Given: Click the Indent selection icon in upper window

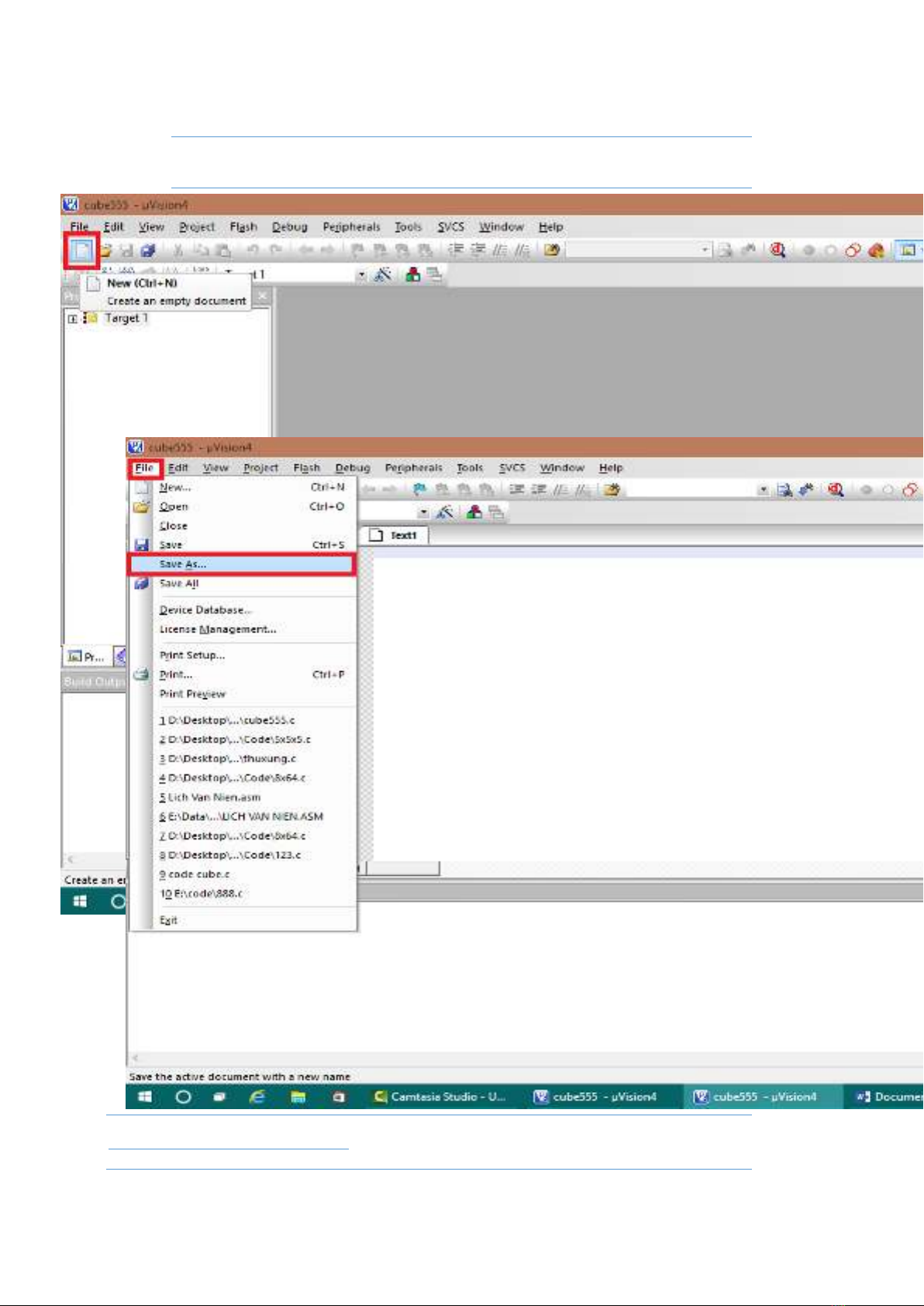Looking at the screenshot, I should pyautogui.click(x=456, y=250).
